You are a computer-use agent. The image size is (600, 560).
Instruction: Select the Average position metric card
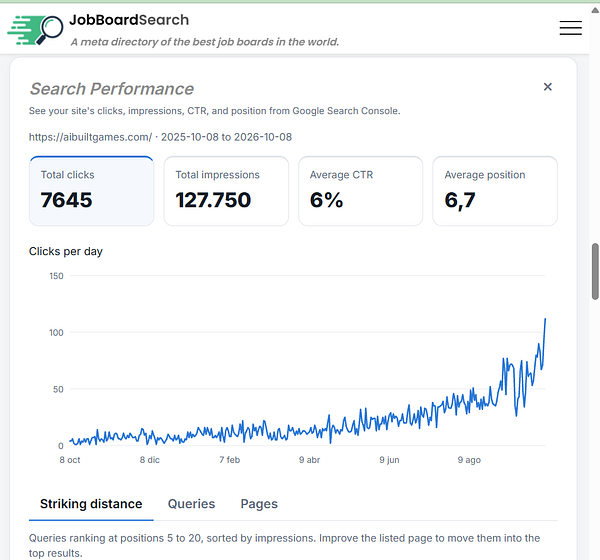point(495,191)
